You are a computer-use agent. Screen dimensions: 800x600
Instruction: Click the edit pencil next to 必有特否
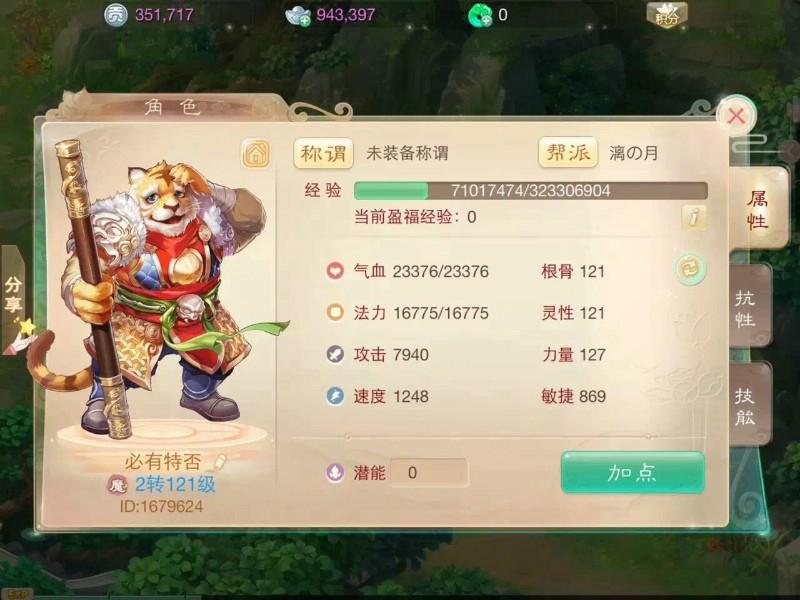coord(219,462)
